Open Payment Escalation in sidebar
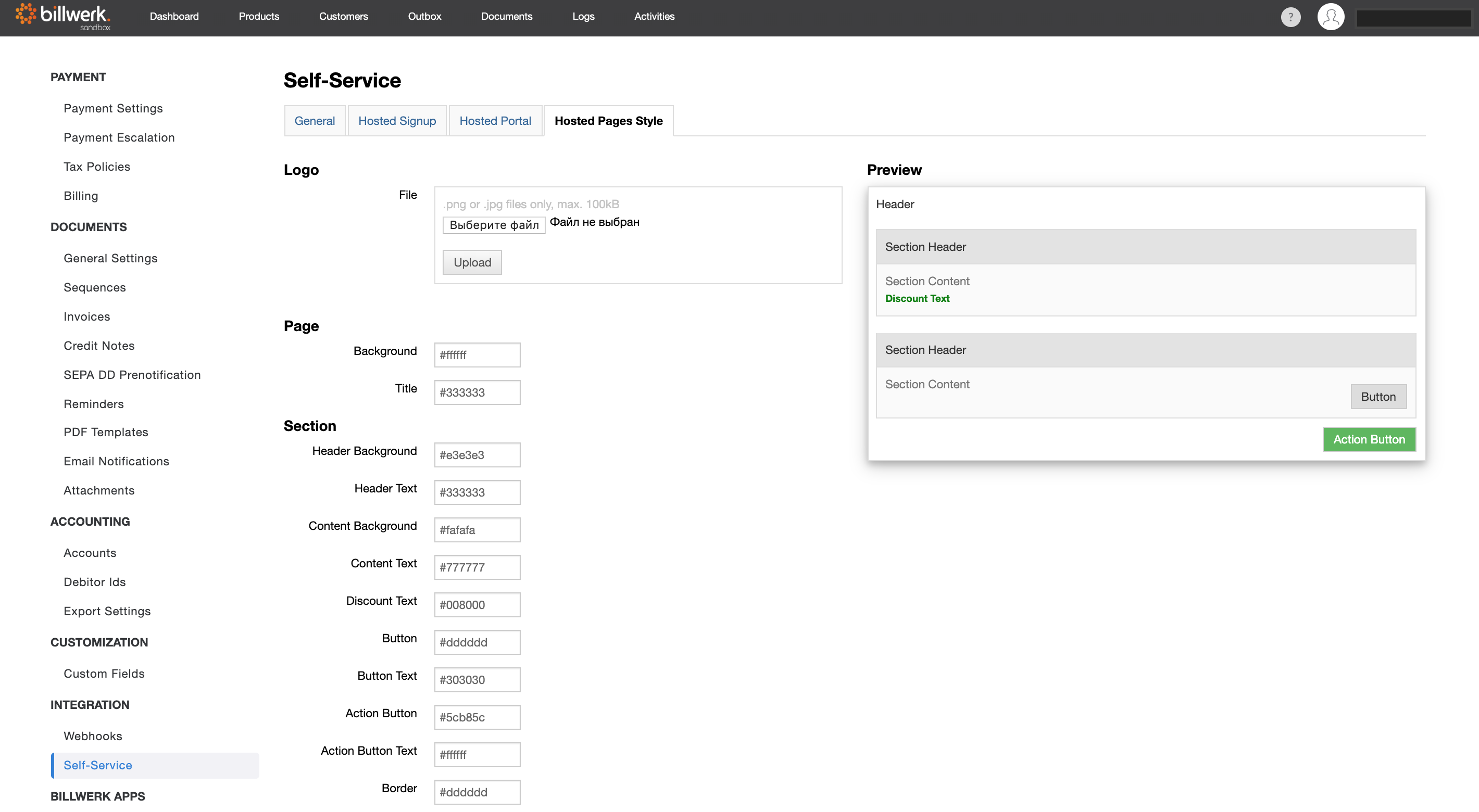The height and width of the screenshot is (812, 1479). [x=119, y=137]
